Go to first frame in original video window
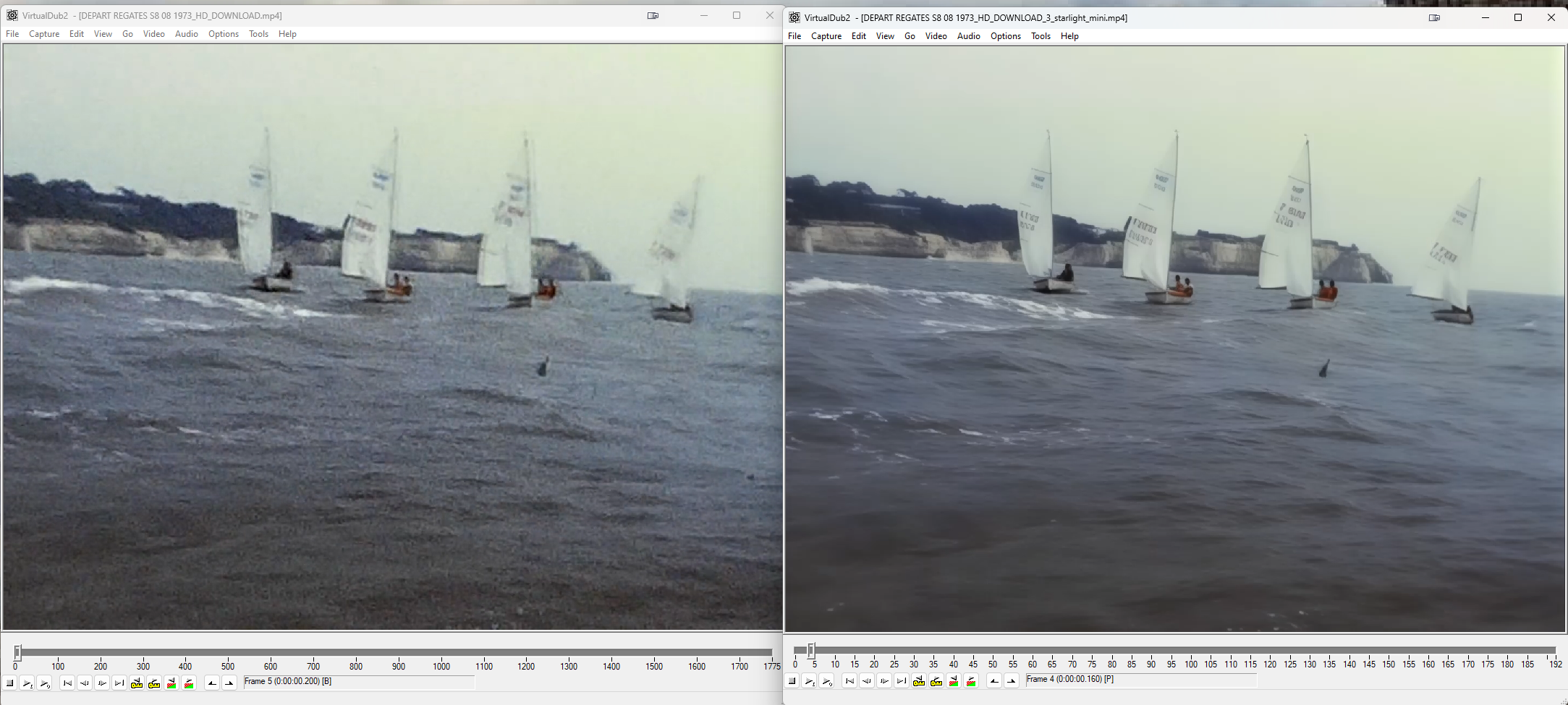Image resolution: width=1568 pixels, height=705 pixels. pyautogui.click(x=67, y=683)
